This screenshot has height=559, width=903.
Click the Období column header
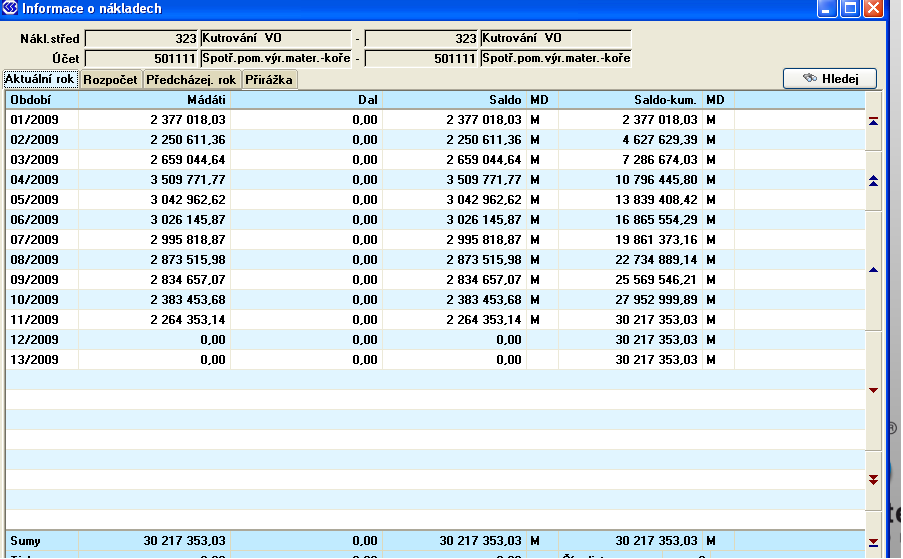click(42, 100)
